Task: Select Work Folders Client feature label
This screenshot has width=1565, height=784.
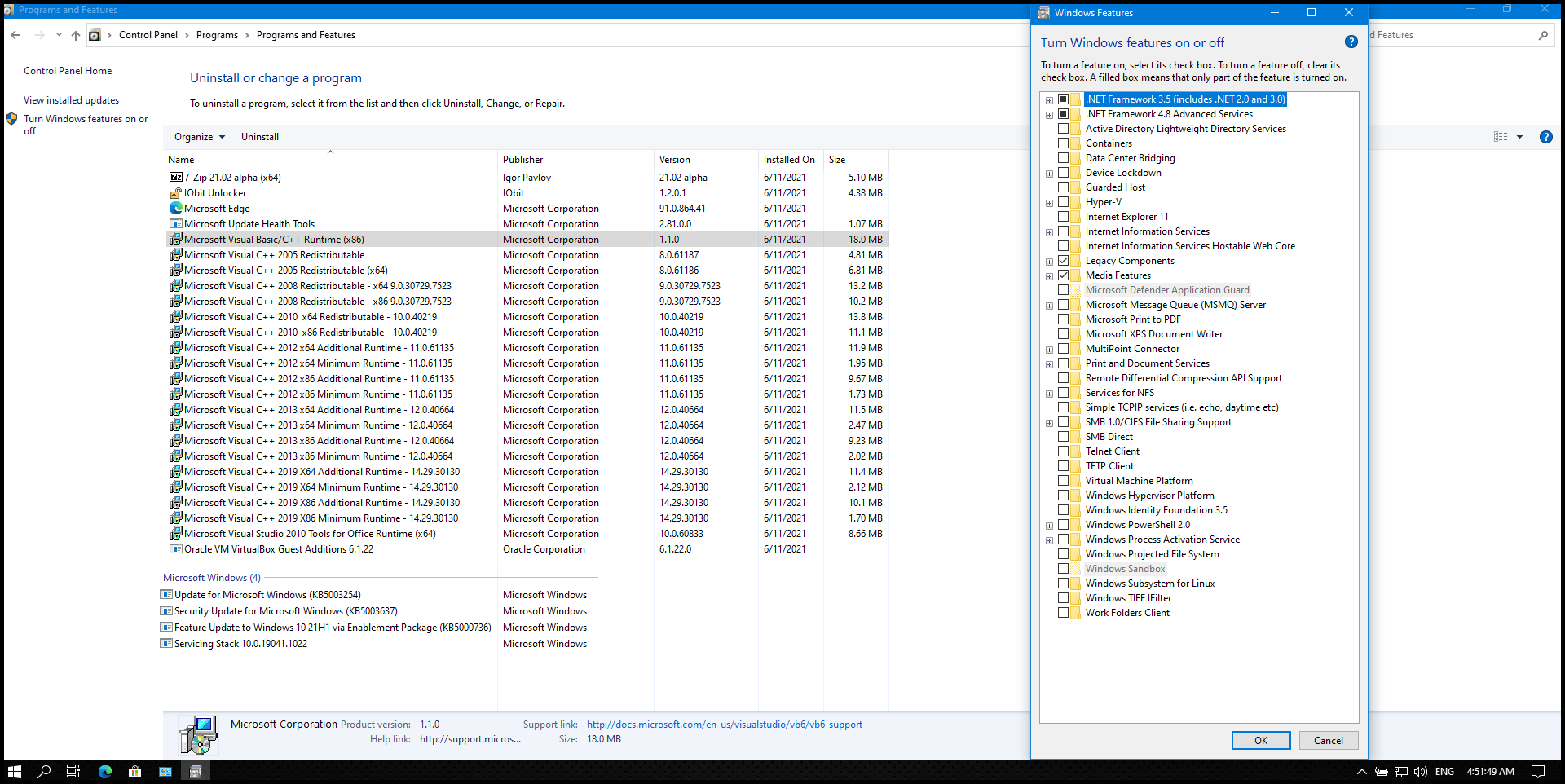Action: click(x=1127, y=613)
